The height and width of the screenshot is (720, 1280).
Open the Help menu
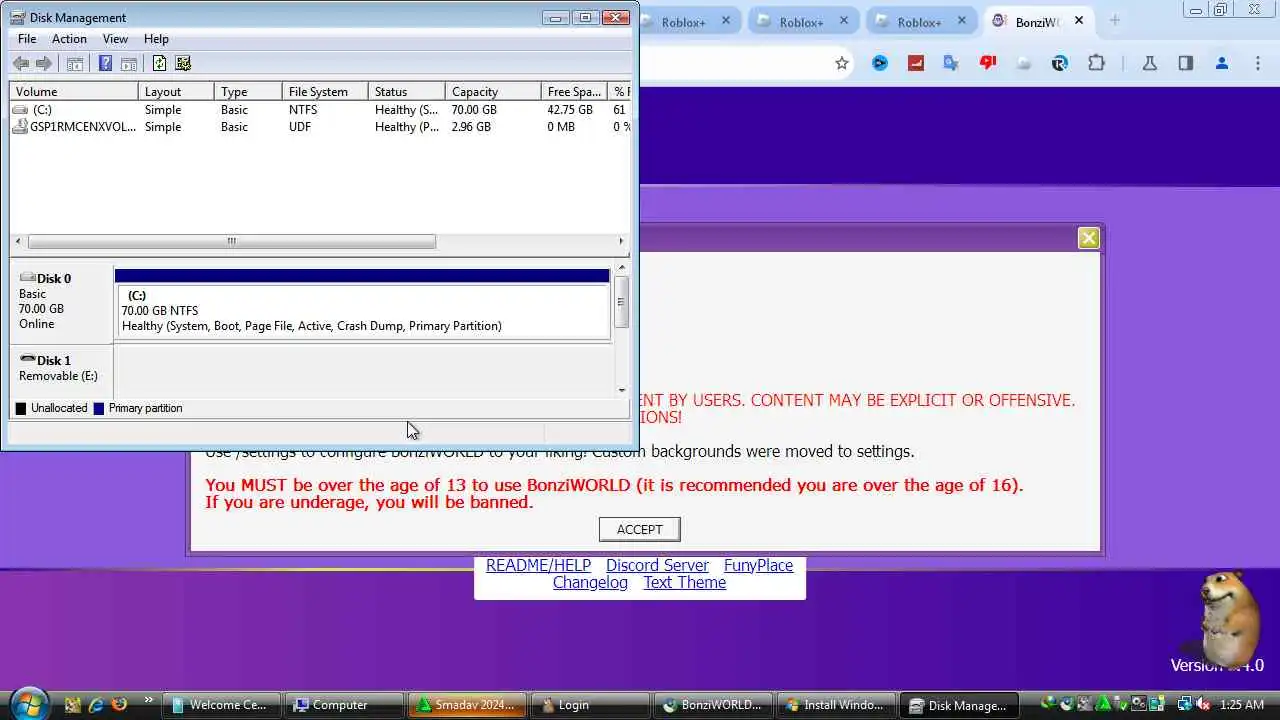[x=156, y=39]
